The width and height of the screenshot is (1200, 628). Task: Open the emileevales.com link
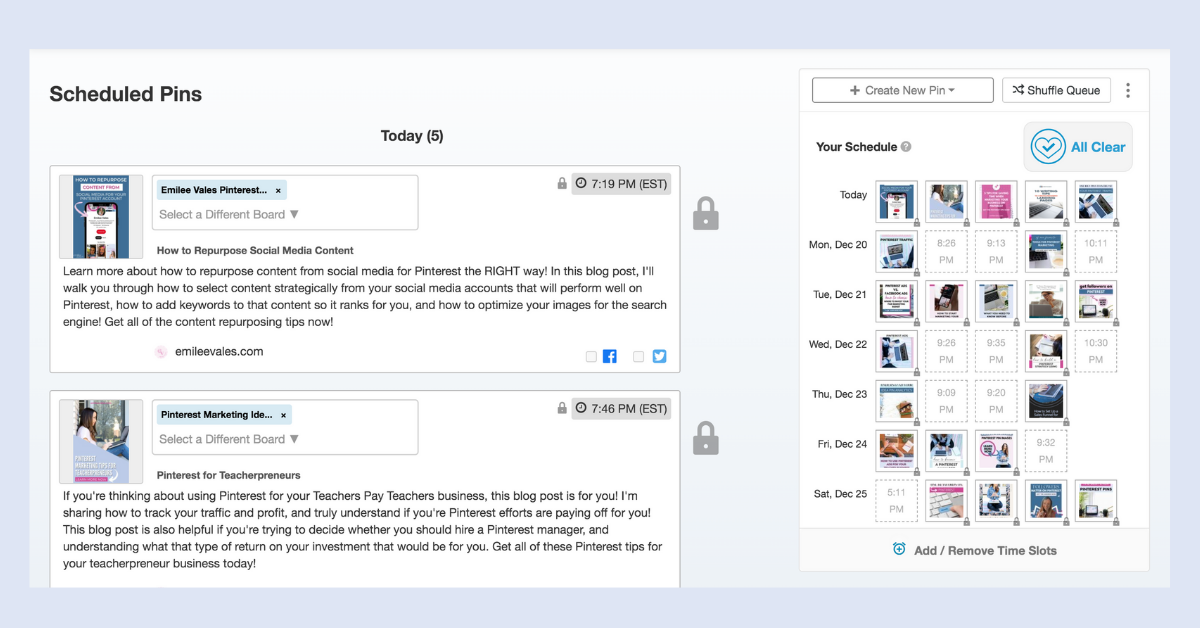pos(217,352)
